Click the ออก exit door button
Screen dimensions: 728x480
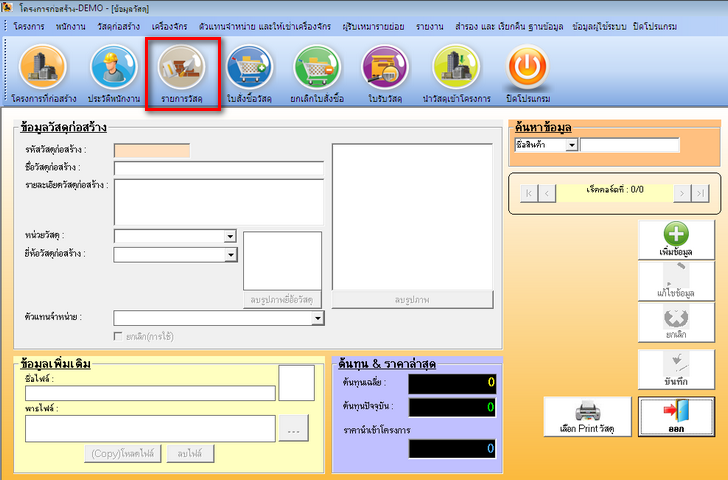676,416
